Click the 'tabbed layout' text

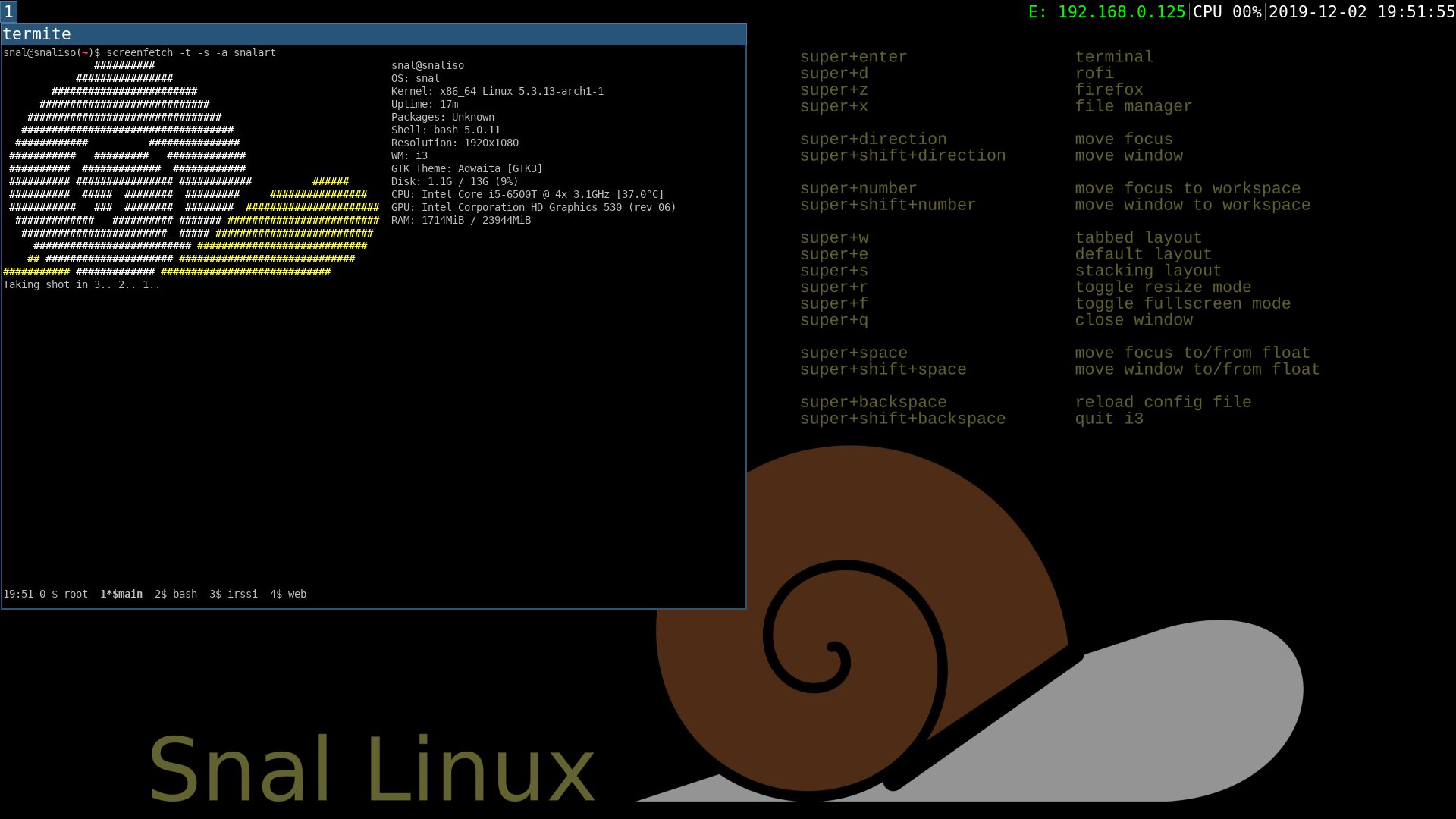tap(1138, 237)
